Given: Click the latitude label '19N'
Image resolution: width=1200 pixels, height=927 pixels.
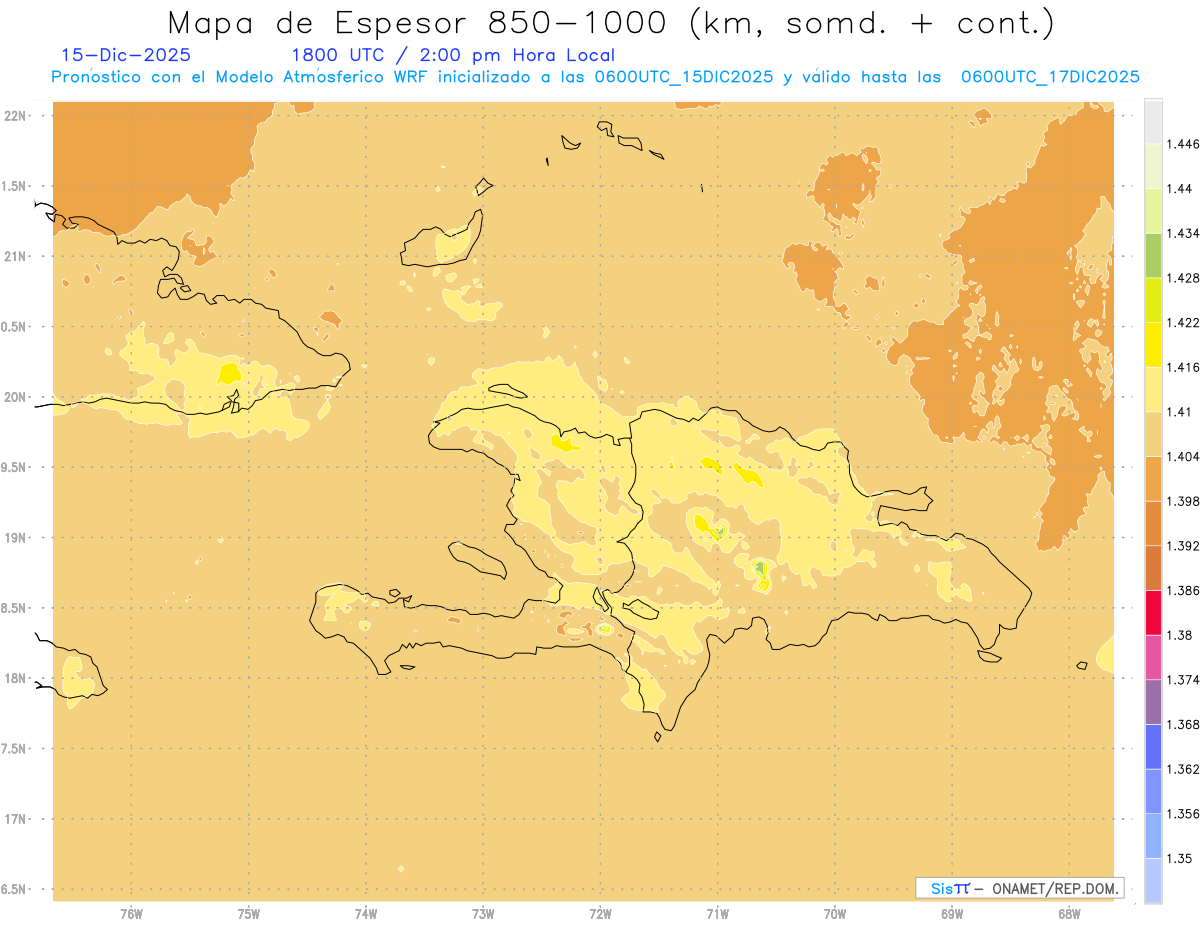Looking at the screenshot, I should [x=15, y=538].
